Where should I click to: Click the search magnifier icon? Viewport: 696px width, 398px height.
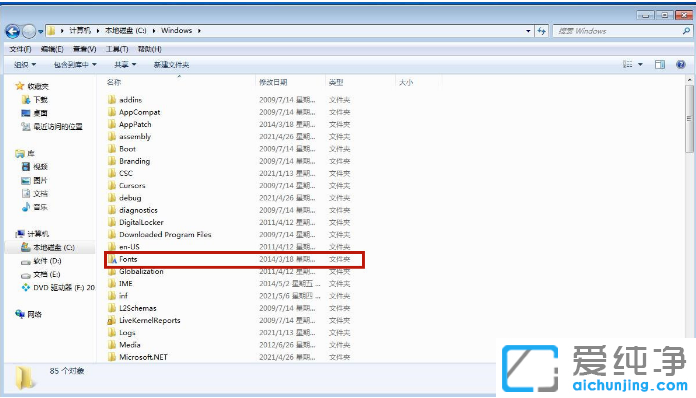(686, 31)
